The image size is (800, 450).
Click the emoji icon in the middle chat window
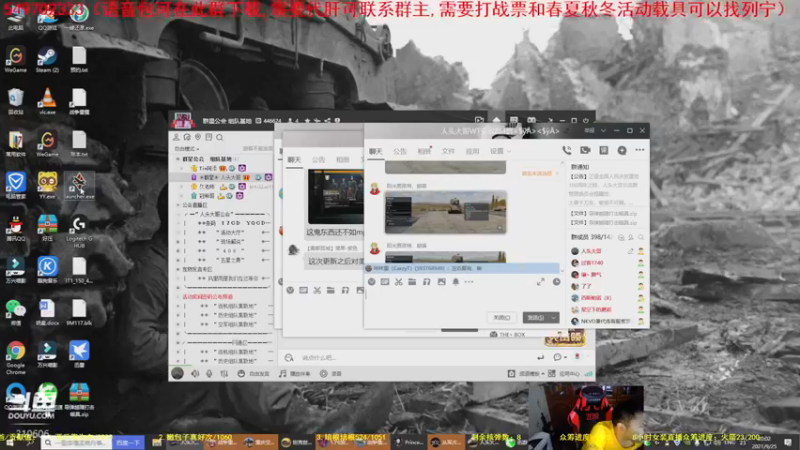pyautogui.click(x=290, y=290)
